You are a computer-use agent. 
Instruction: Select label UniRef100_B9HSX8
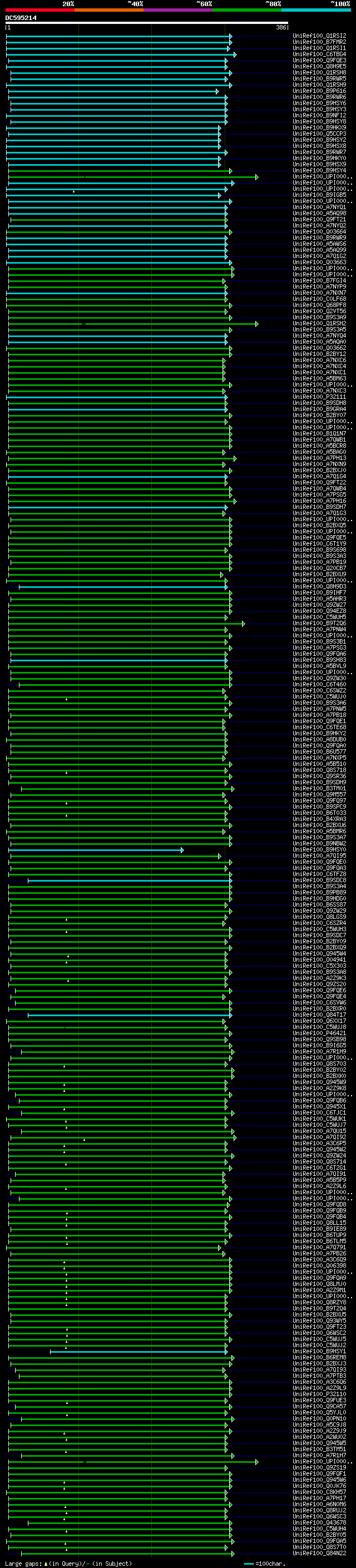coord(319,146)
